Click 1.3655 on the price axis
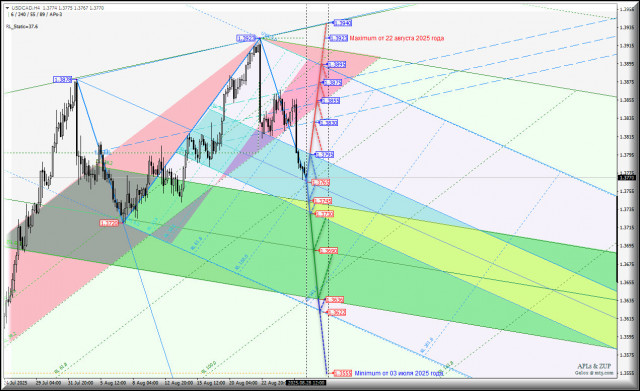This screenshot has width=640, height=391. (627, 282)
